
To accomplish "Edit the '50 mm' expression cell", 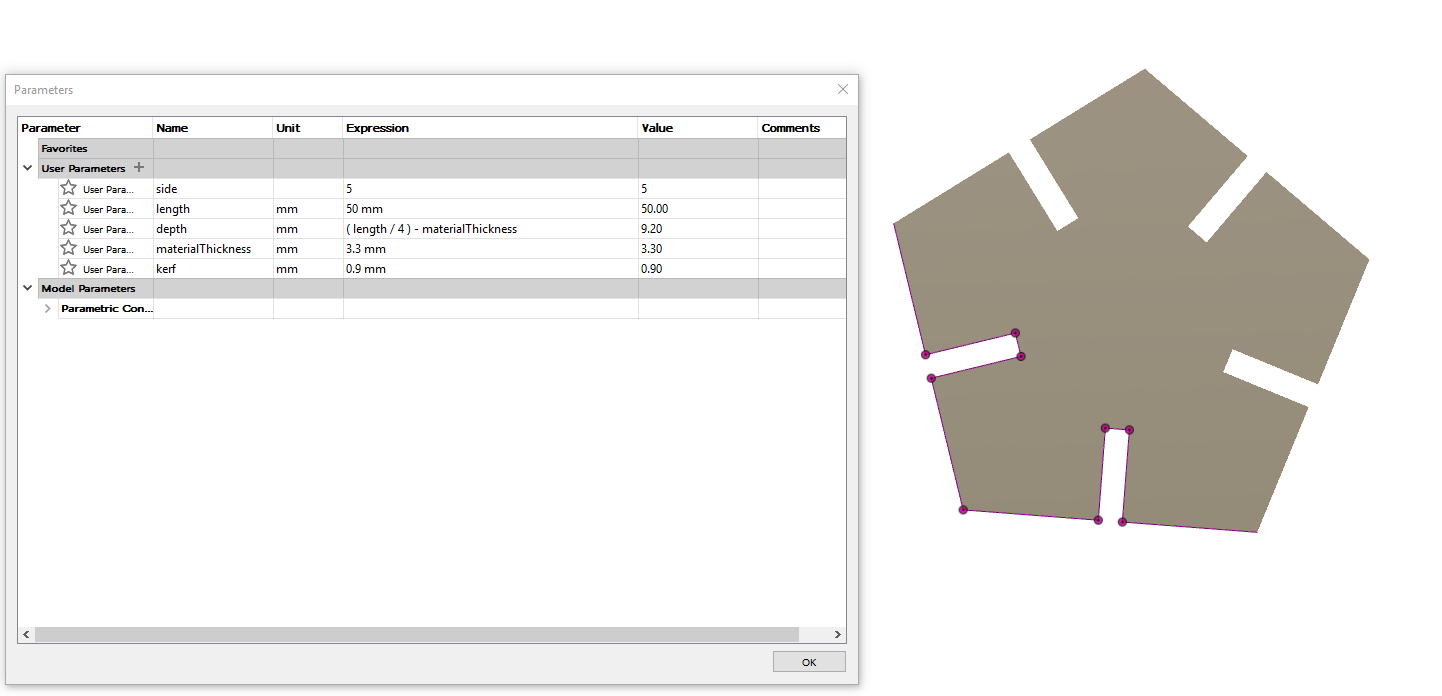I will coord(491,208).
